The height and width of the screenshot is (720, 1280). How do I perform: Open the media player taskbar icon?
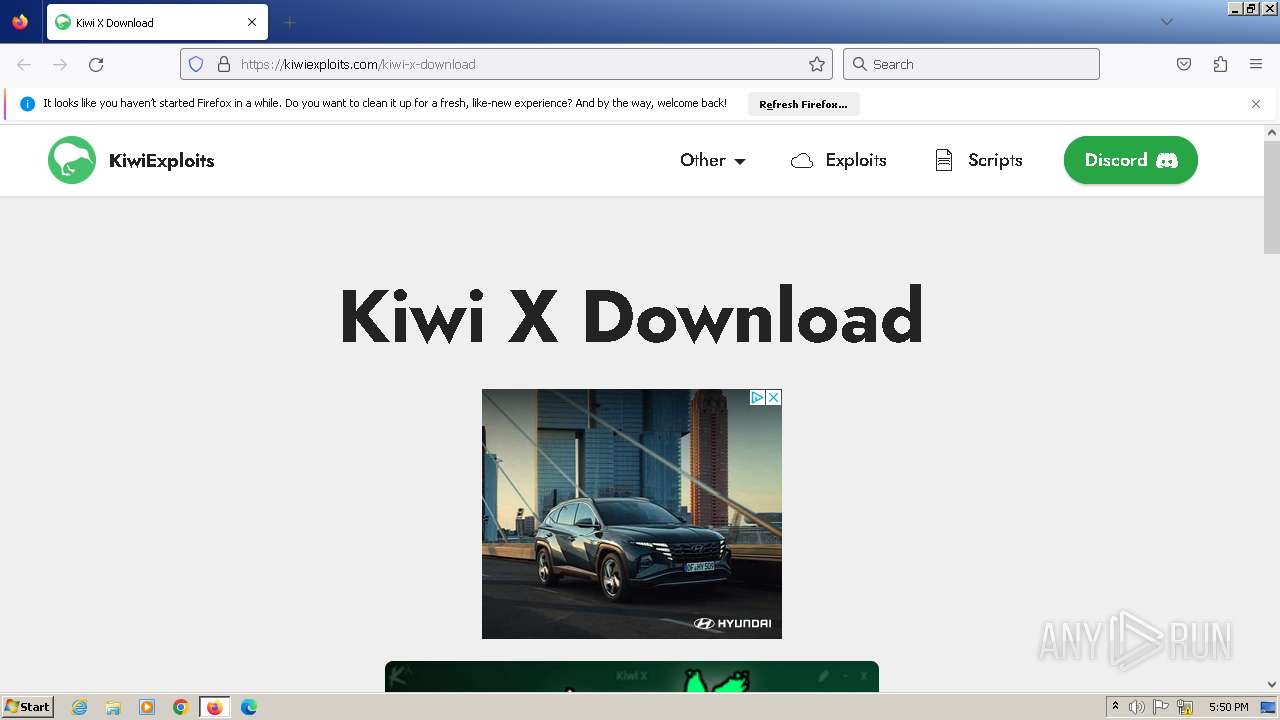(x=147, y=707)
